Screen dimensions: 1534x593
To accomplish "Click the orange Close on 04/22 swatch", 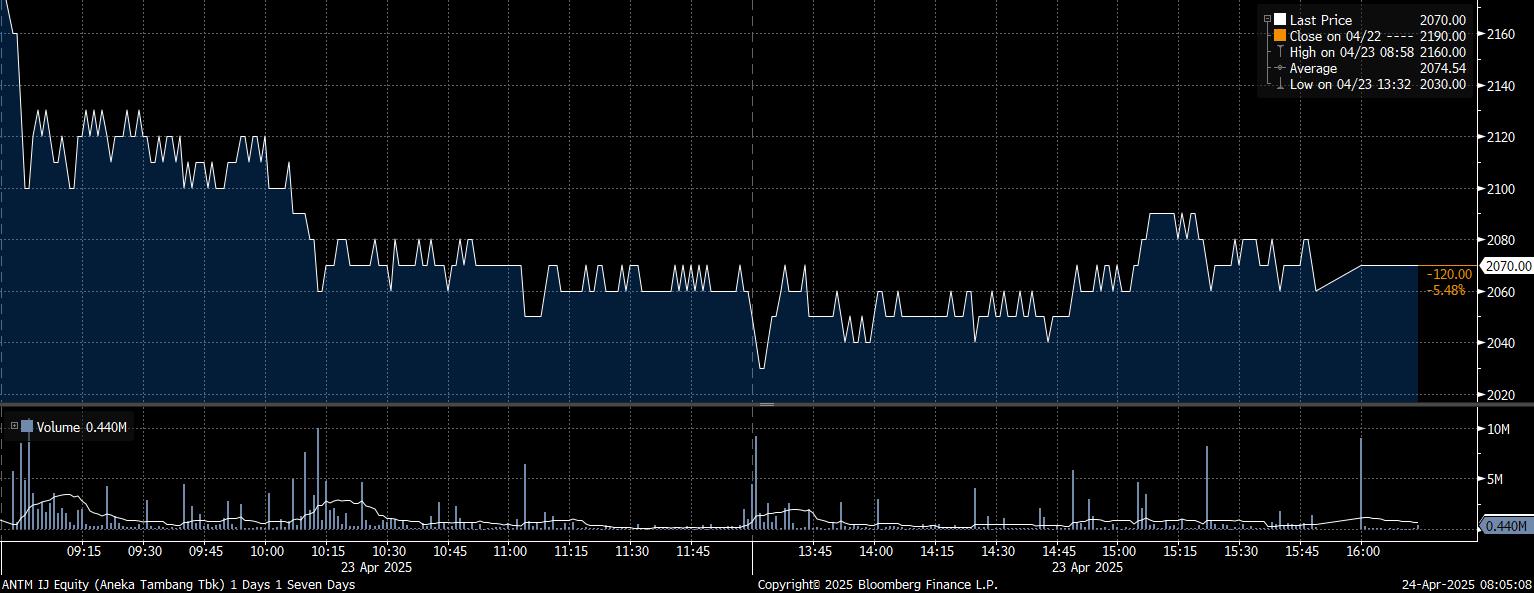I will point(1279,36).
